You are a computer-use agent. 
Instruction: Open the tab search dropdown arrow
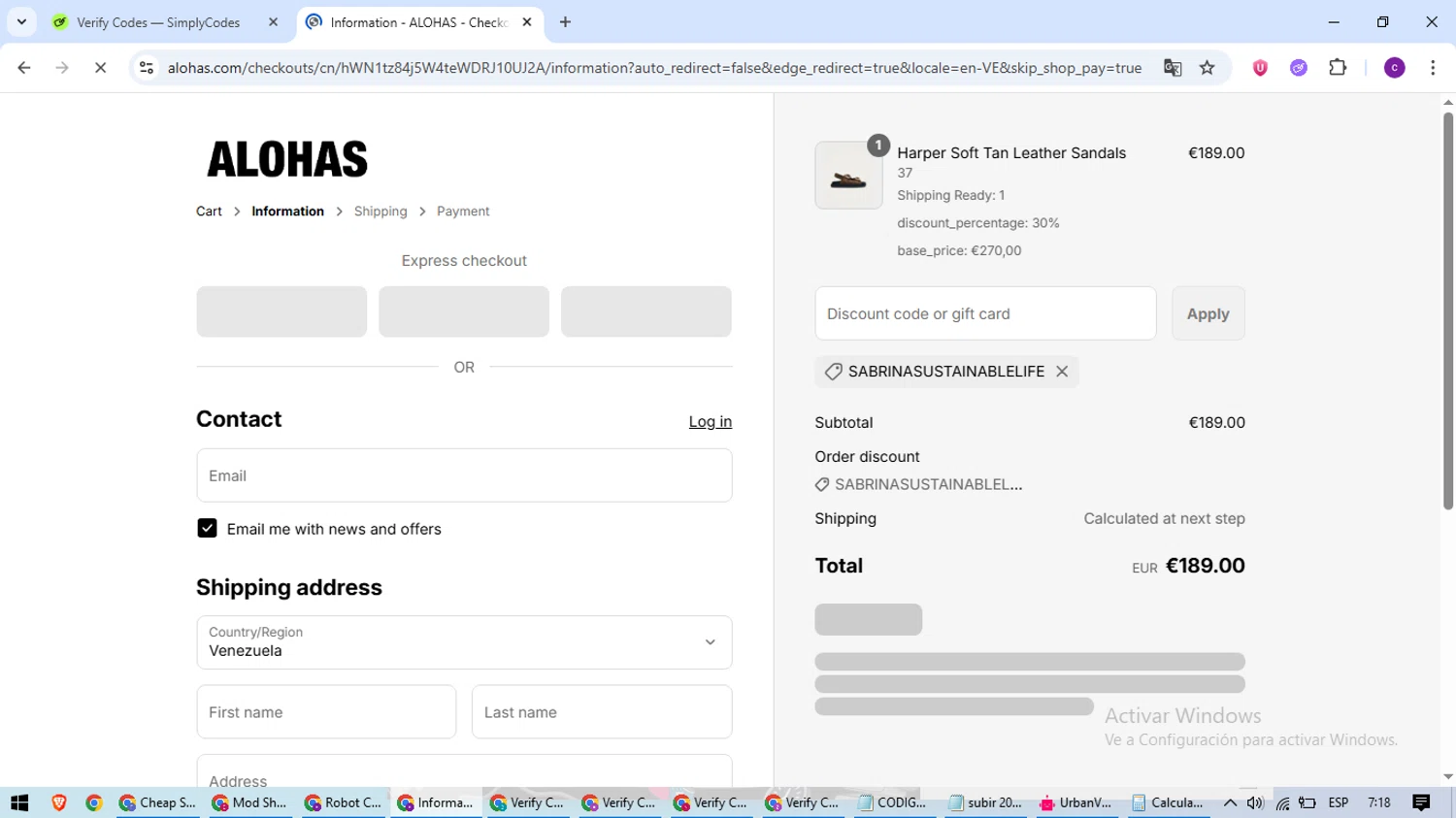[x=21, y=22]
